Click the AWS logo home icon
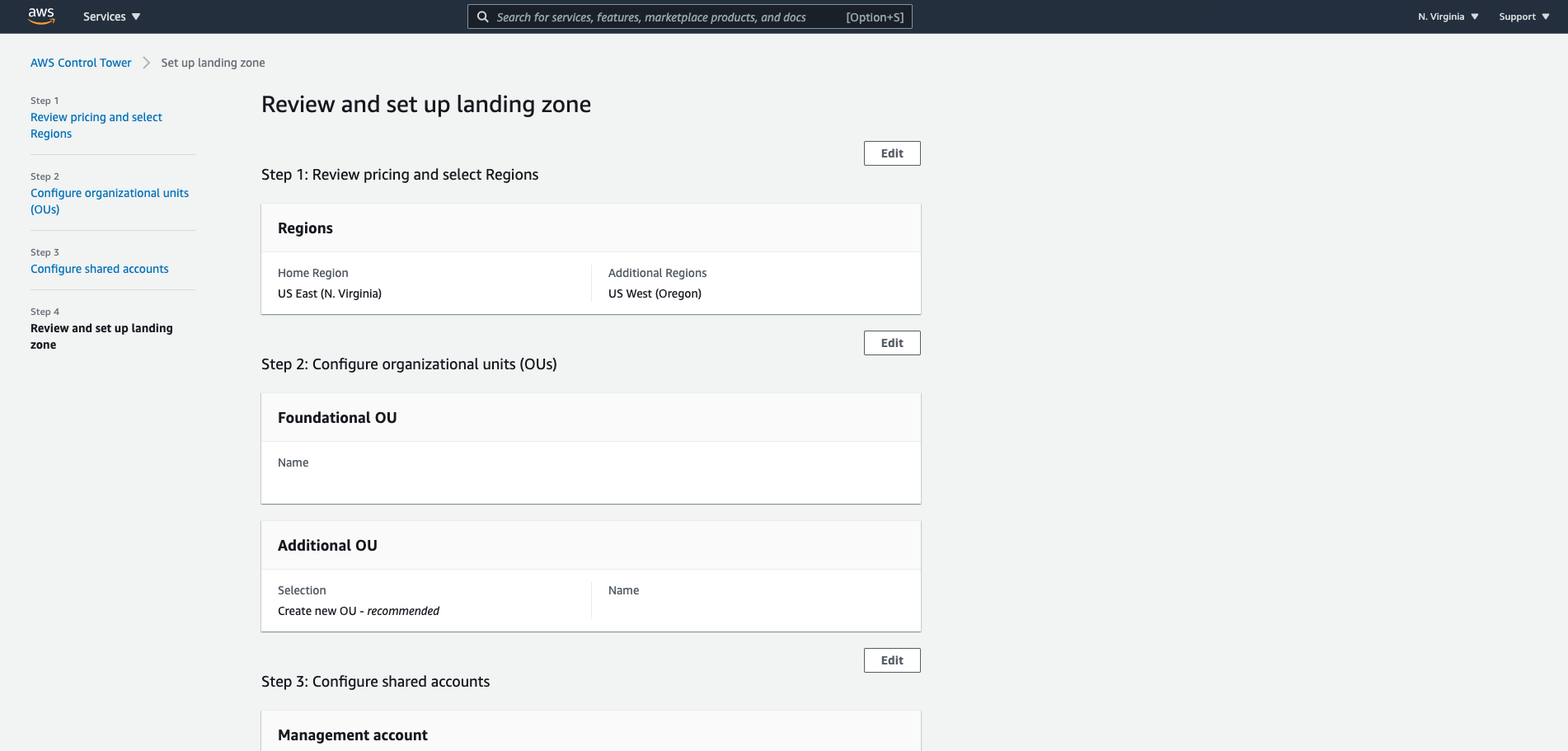This screenshot has height=751, width=1568. point(41,16)
